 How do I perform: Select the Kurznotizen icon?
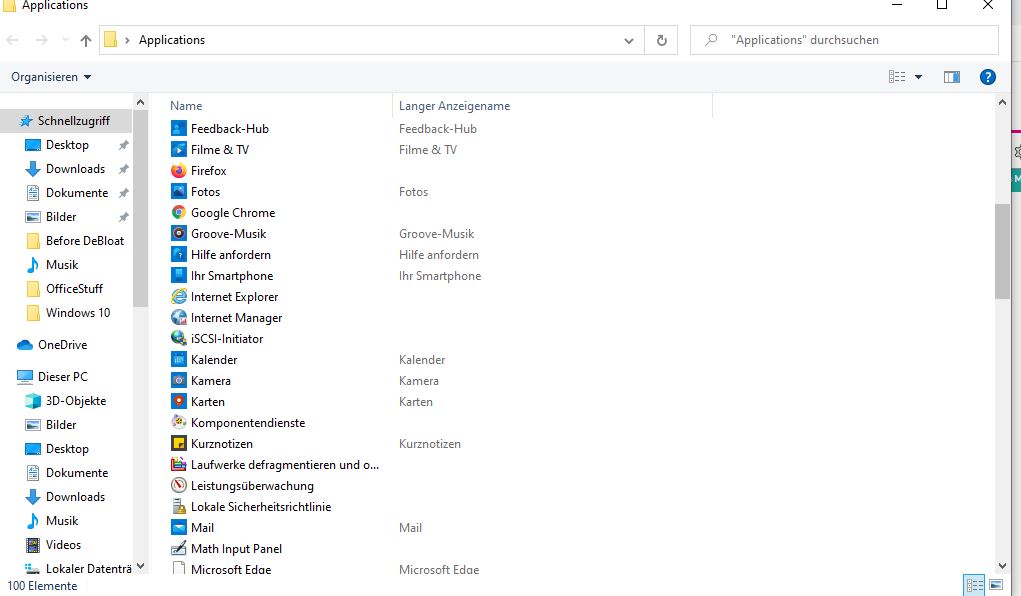pos(178,444)
